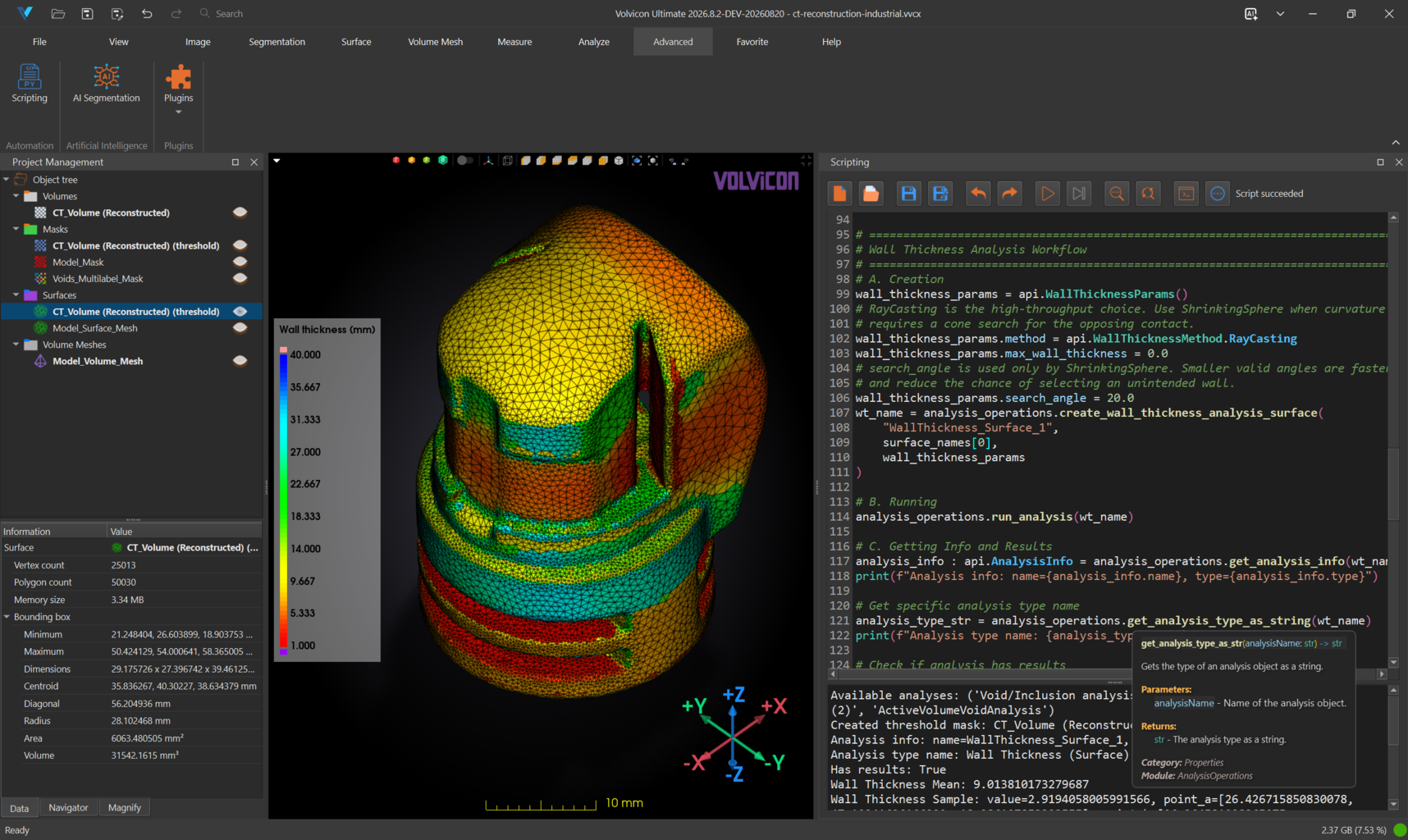Open find and replace in script editor
Image resolution: width=1408 pixels, height=840 pixels.
point(1148,194)
